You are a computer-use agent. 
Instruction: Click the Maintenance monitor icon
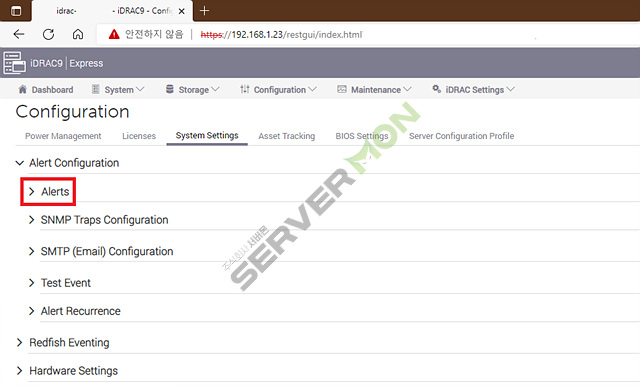click(x=342, y=89)
